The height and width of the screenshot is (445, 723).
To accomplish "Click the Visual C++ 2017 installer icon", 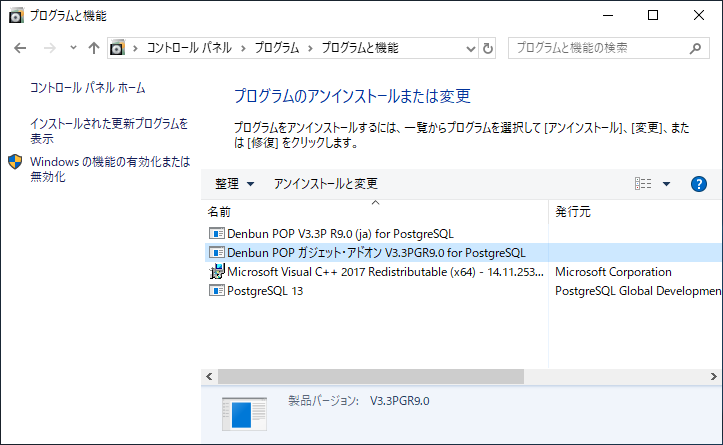I will [x=217, y=271].
